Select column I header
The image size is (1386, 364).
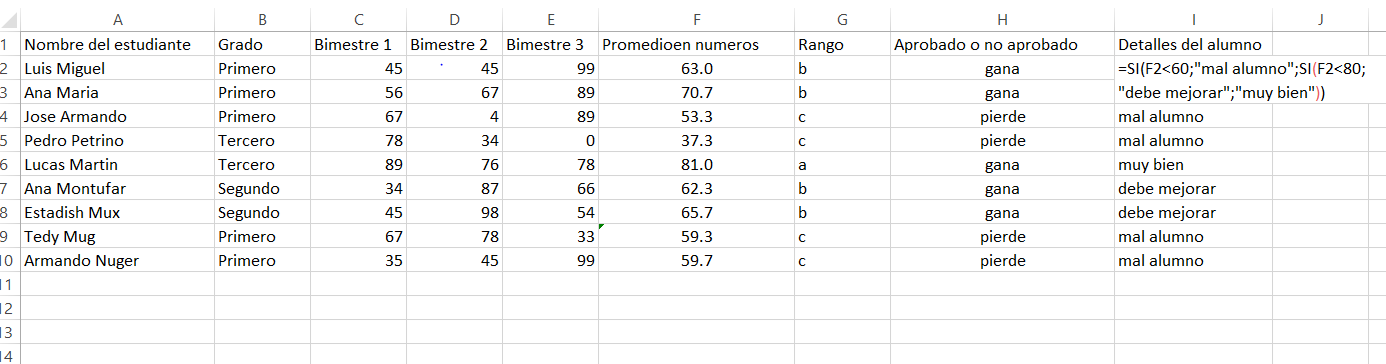tap(1193, 19)
